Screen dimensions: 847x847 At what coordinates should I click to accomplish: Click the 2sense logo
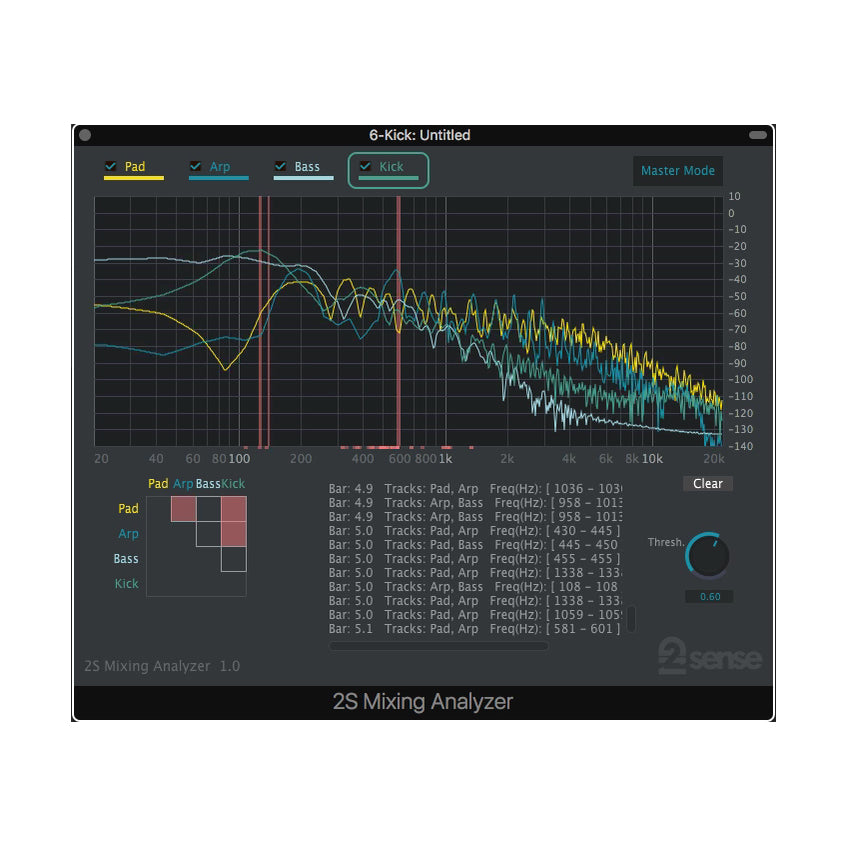(712, 656)
